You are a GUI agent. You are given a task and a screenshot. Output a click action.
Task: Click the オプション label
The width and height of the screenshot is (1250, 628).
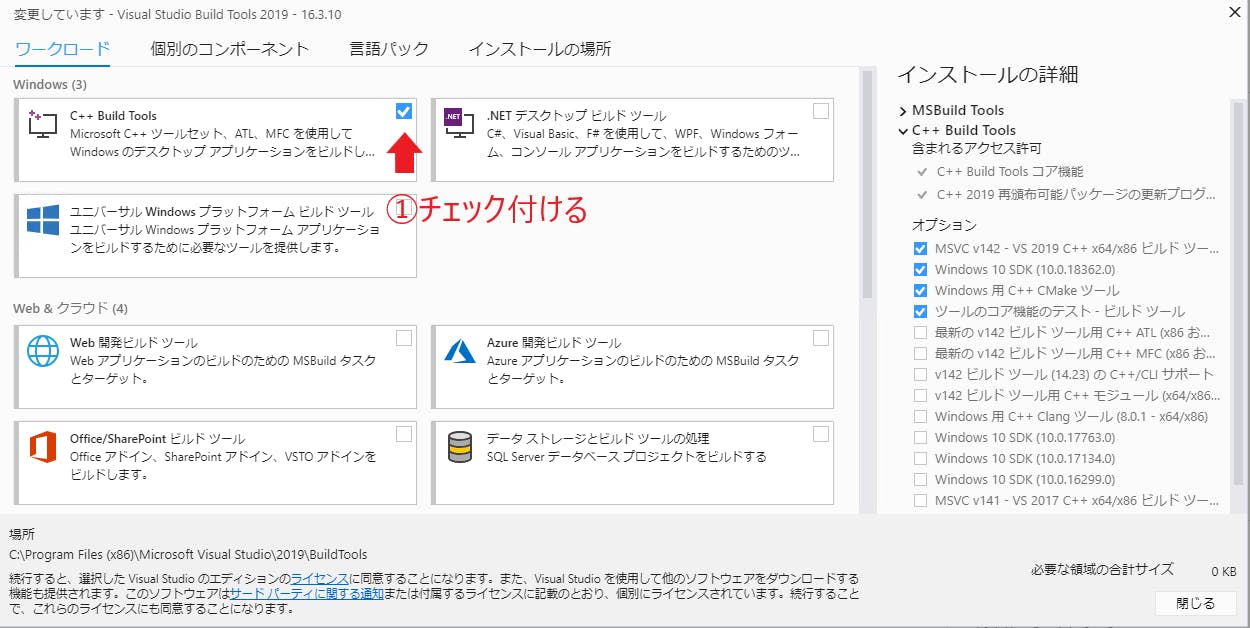(x=944, y=225)
